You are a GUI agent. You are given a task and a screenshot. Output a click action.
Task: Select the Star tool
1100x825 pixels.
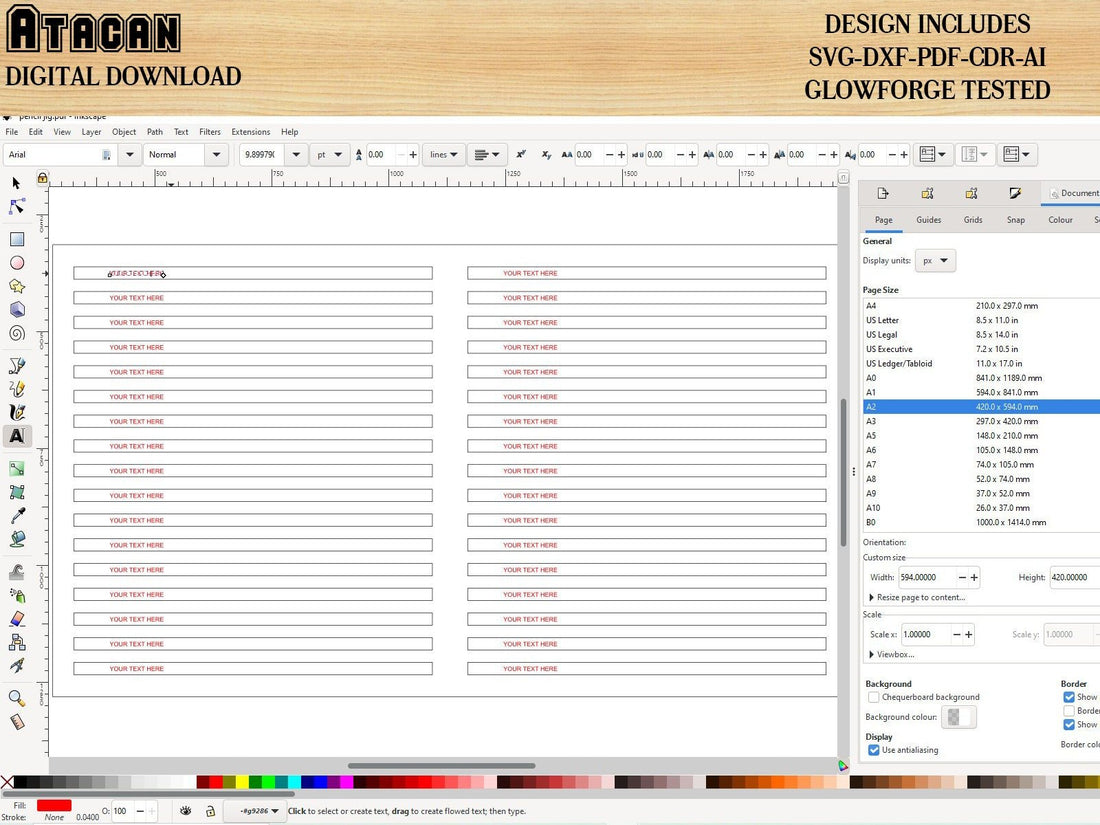(16, 285)
